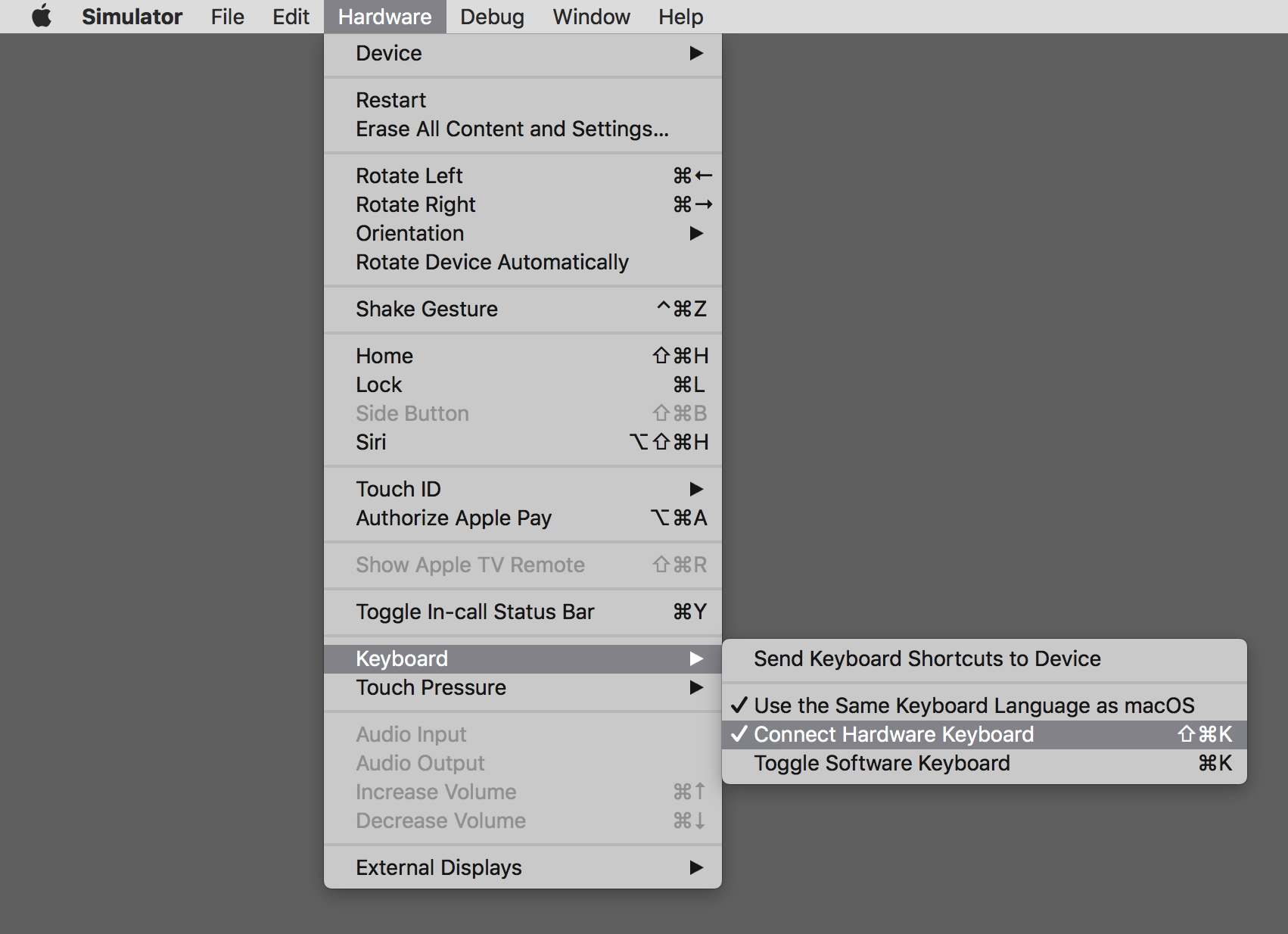1288x934 pixels.
Task: Open the Debug menu
Action: point(492,16)
